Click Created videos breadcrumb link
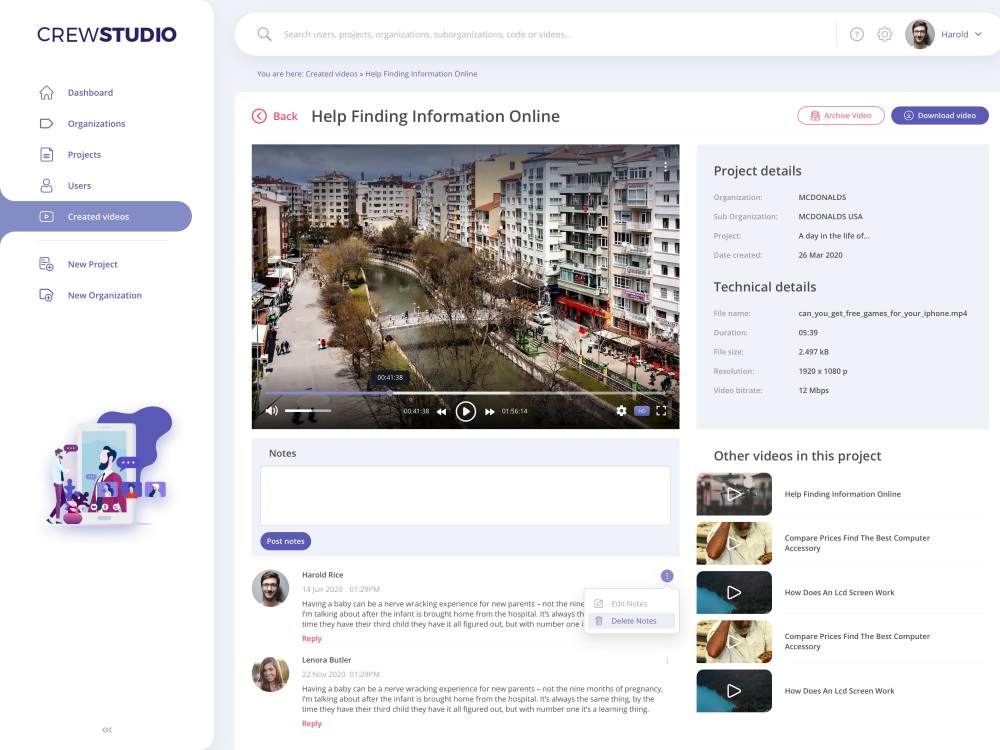1000x750 pixels. [x=331, y=74]
